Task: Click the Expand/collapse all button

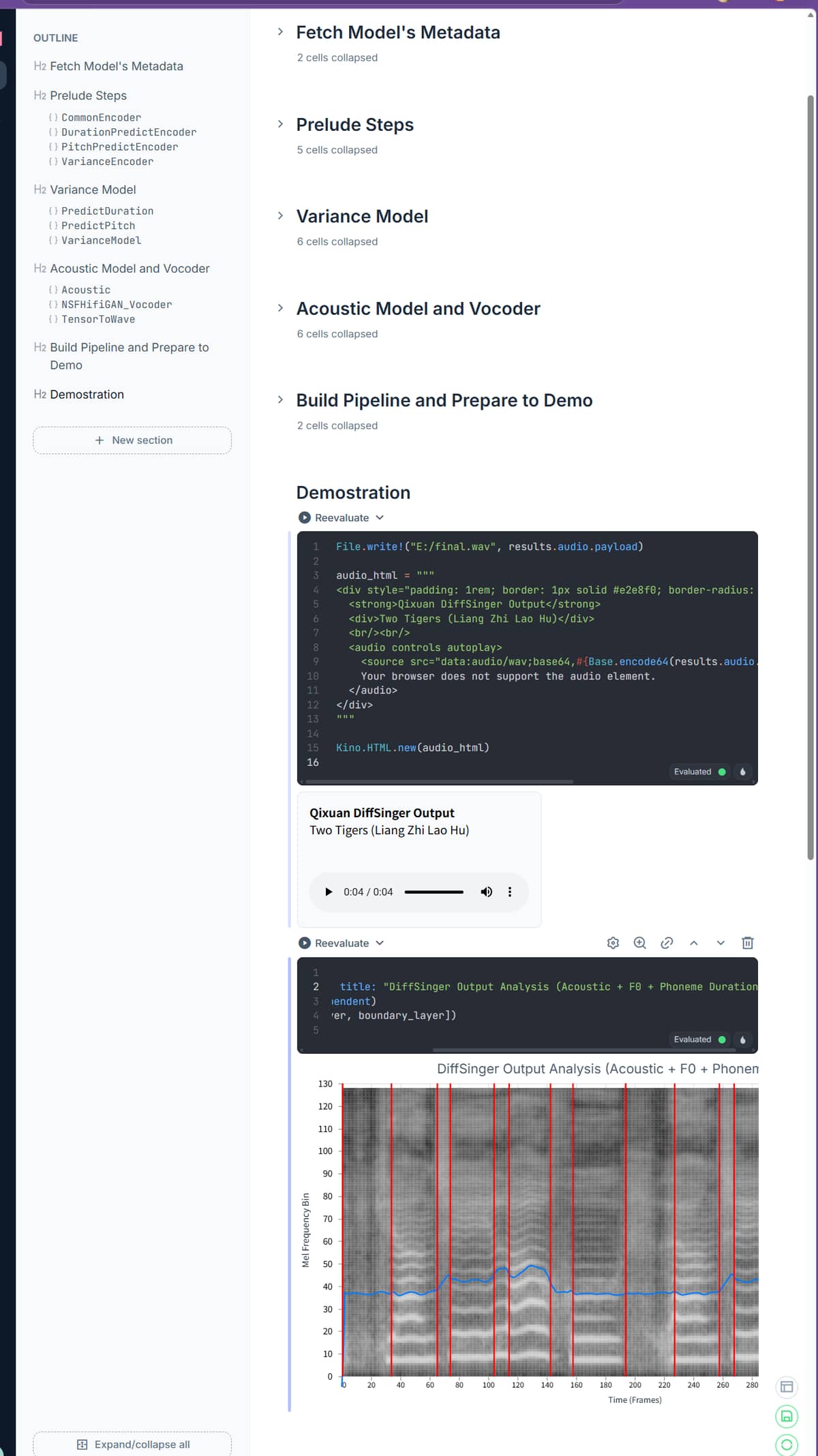Action: click(132, 1444)
